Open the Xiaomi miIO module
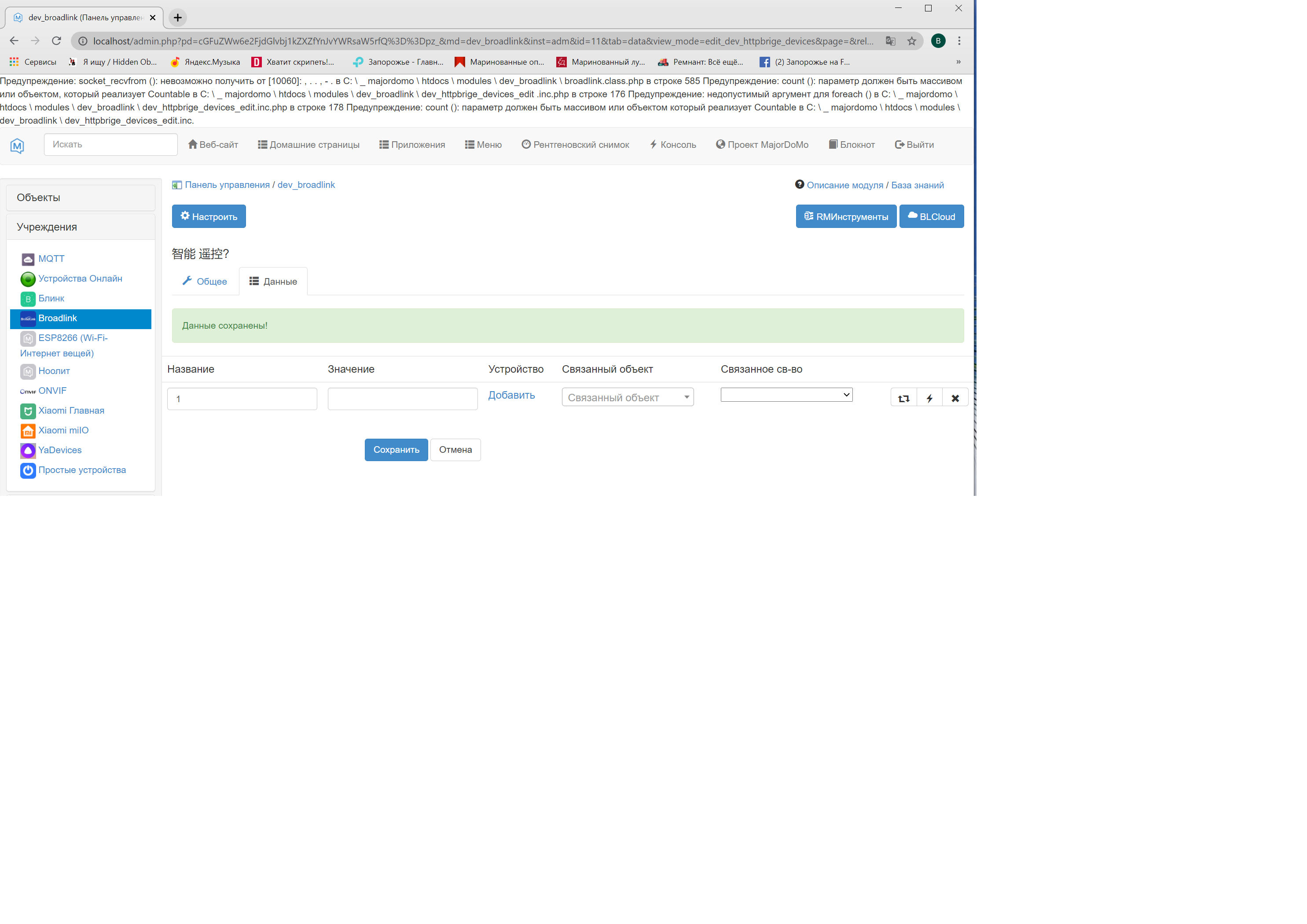Screen dimensions: 1307x924 pyautogui.click(x=63, y=430)
